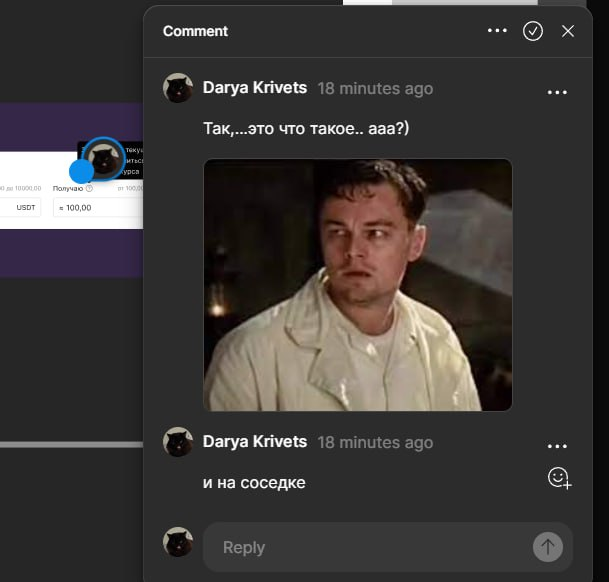Click the help icon beside 'Получаю'
609x582 pixels.
(x=89, y=188)
